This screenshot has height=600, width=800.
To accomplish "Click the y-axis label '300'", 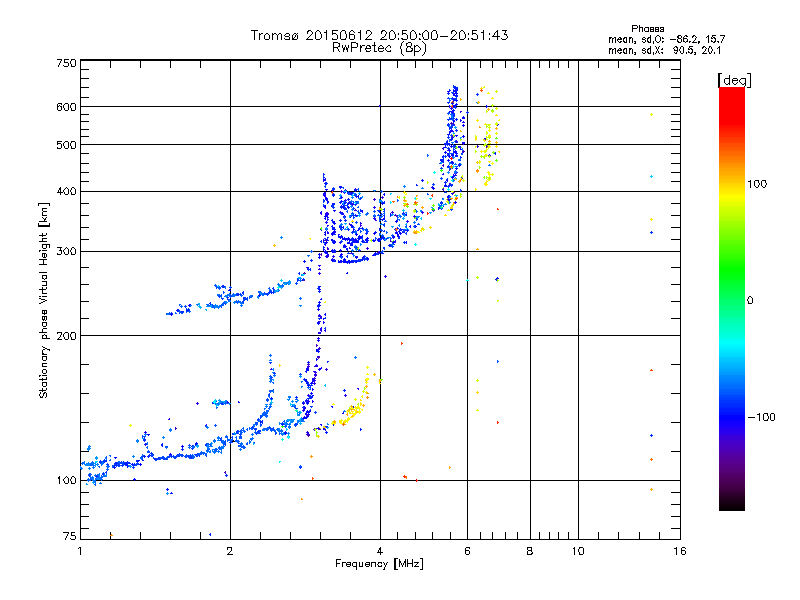I will coord(66,252).
